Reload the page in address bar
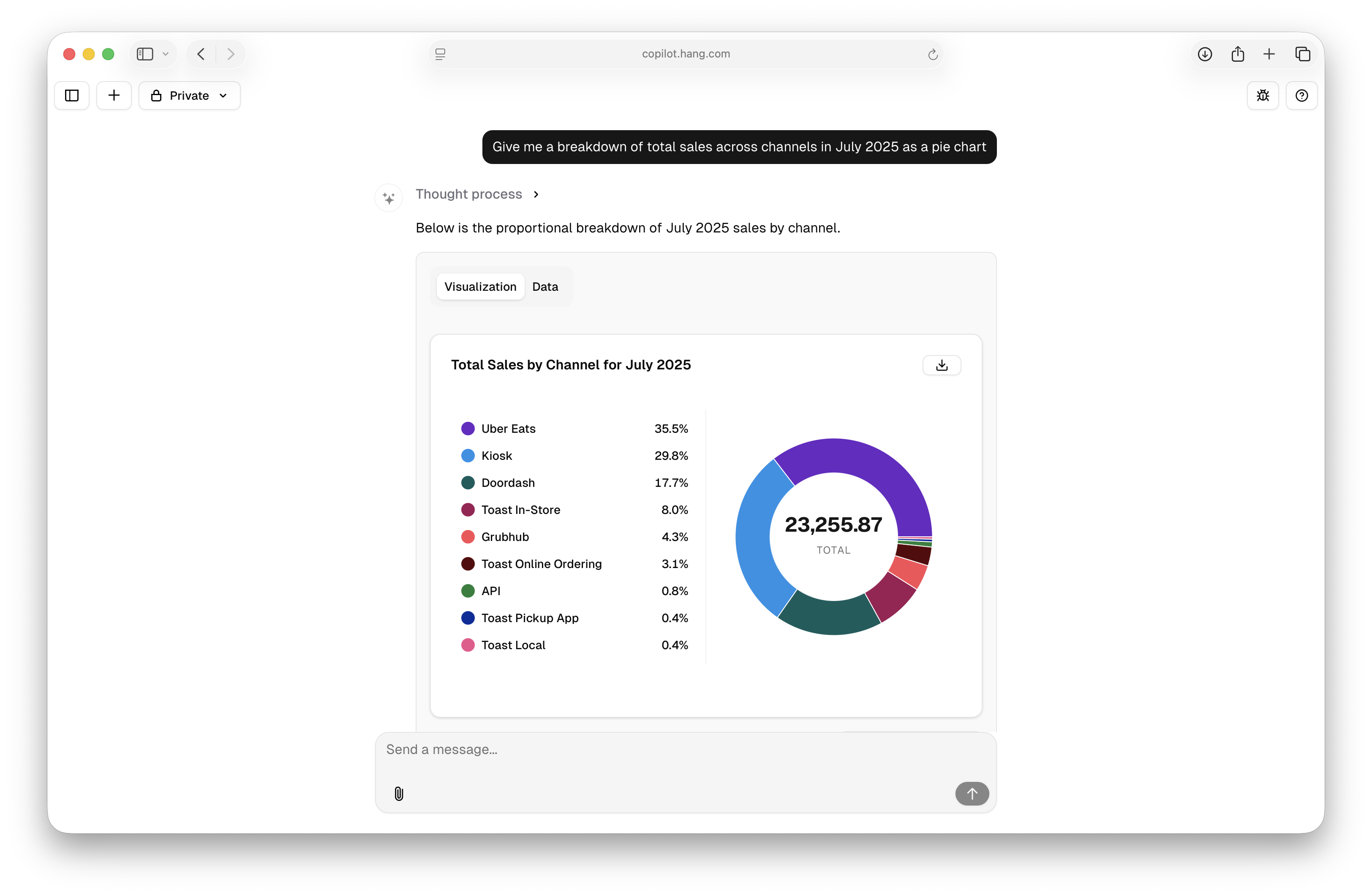This screenshot has width=1372, height=896. point(933,54)
